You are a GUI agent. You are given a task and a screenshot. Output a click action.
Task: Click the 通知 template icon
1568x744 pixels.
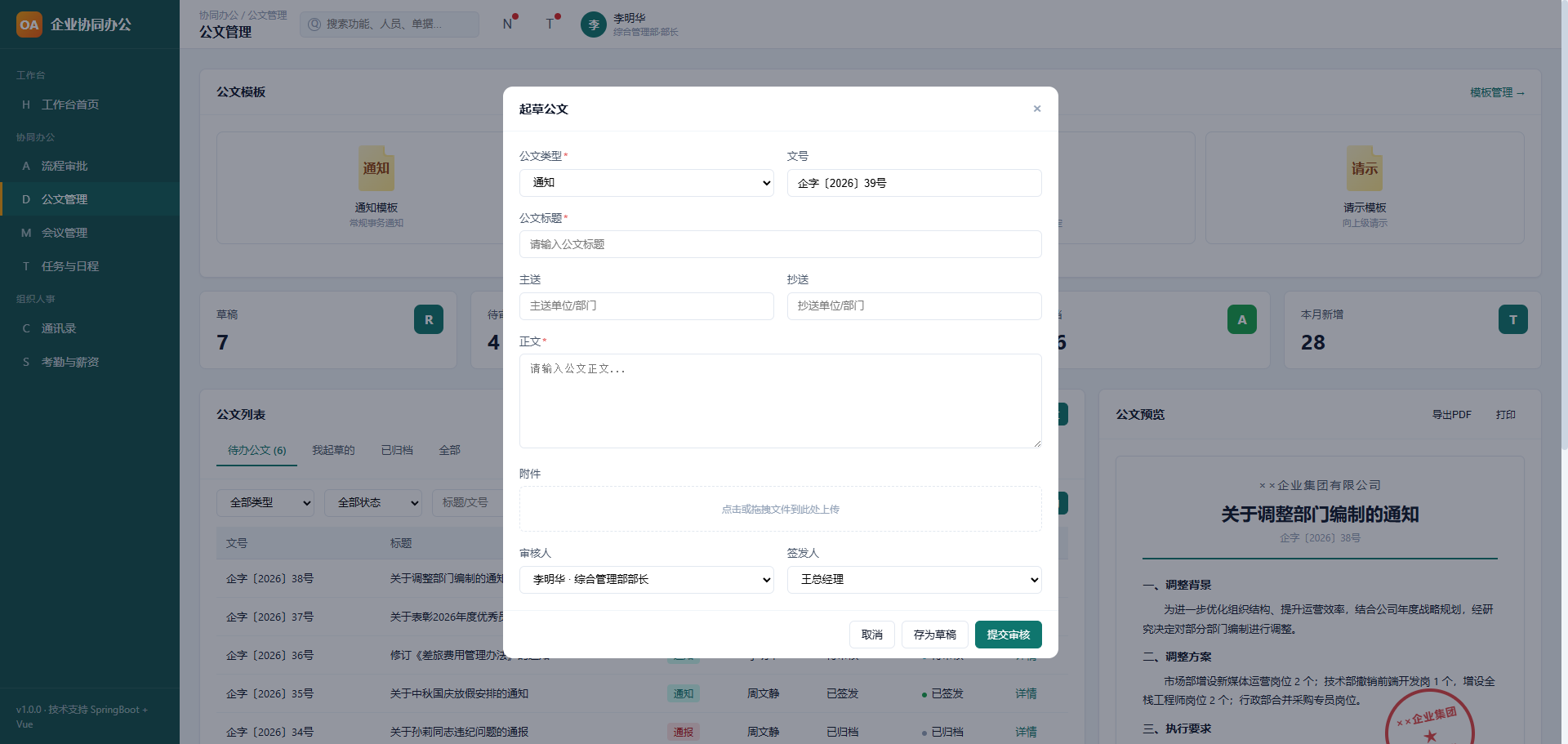click(x=376, y=167)
